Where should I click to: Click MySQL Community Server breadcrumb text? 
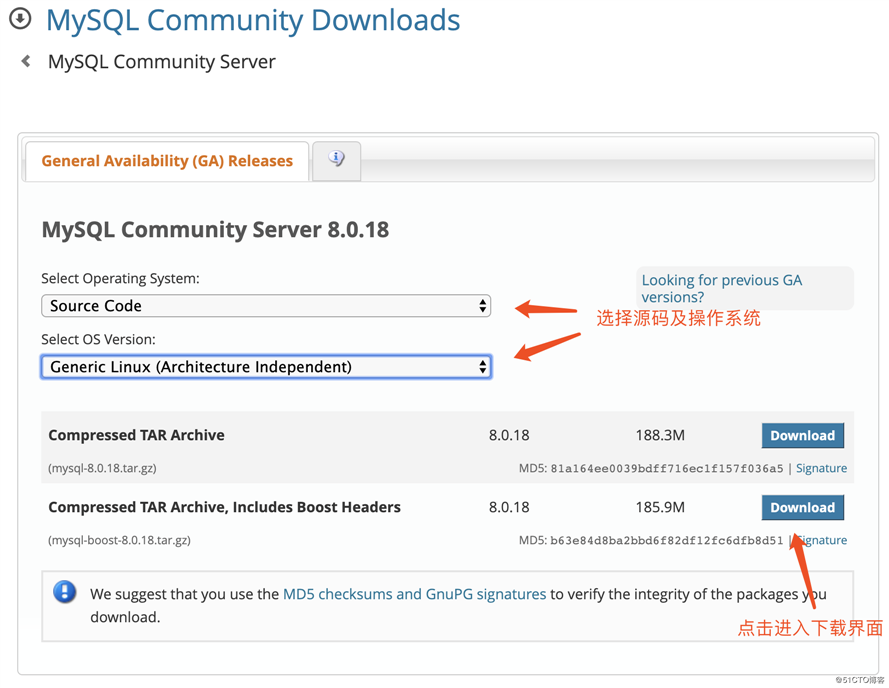162,61
